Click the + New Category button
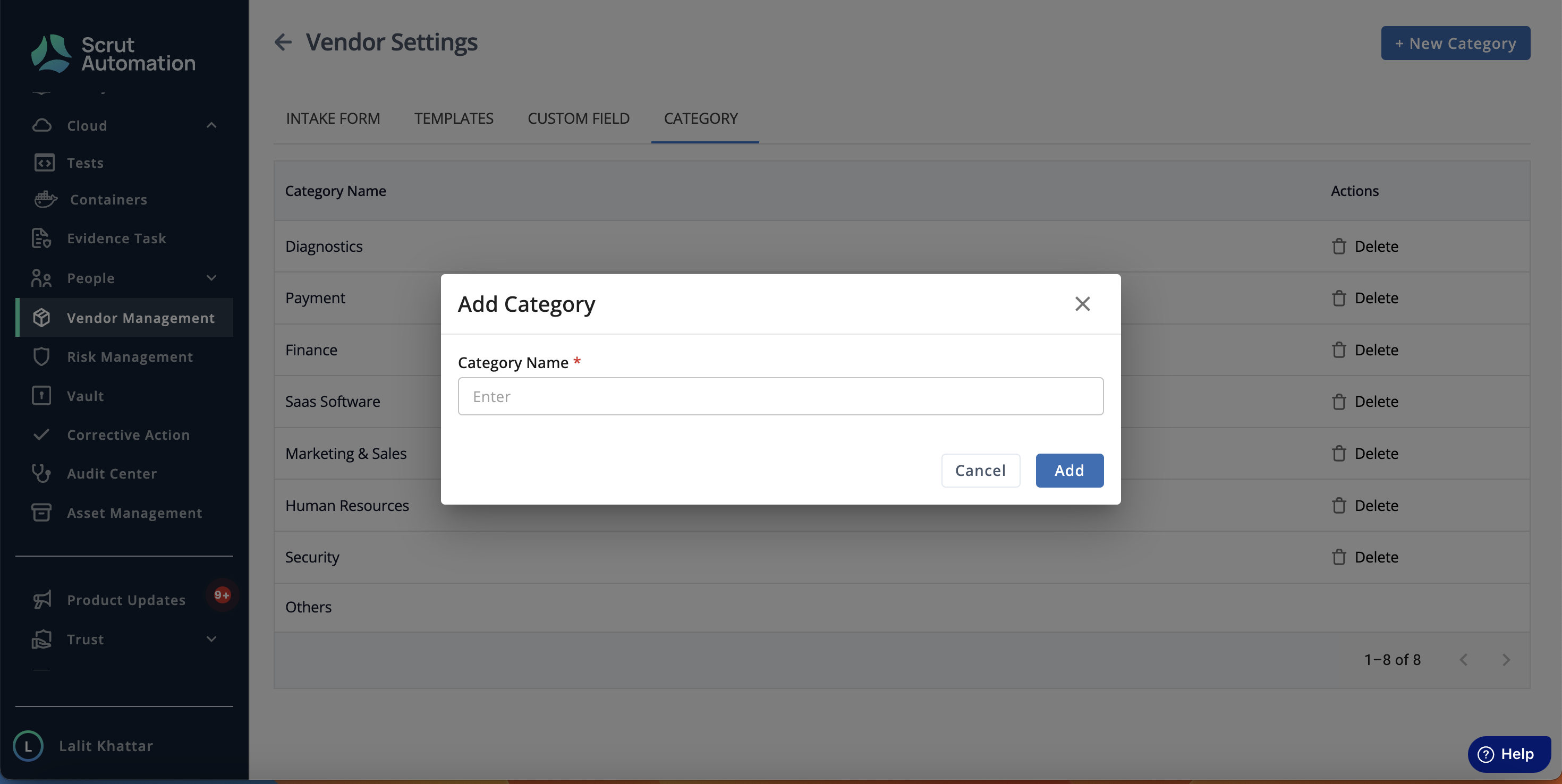This screenshot has height=784, width=1562. (x=1455, y=43)
